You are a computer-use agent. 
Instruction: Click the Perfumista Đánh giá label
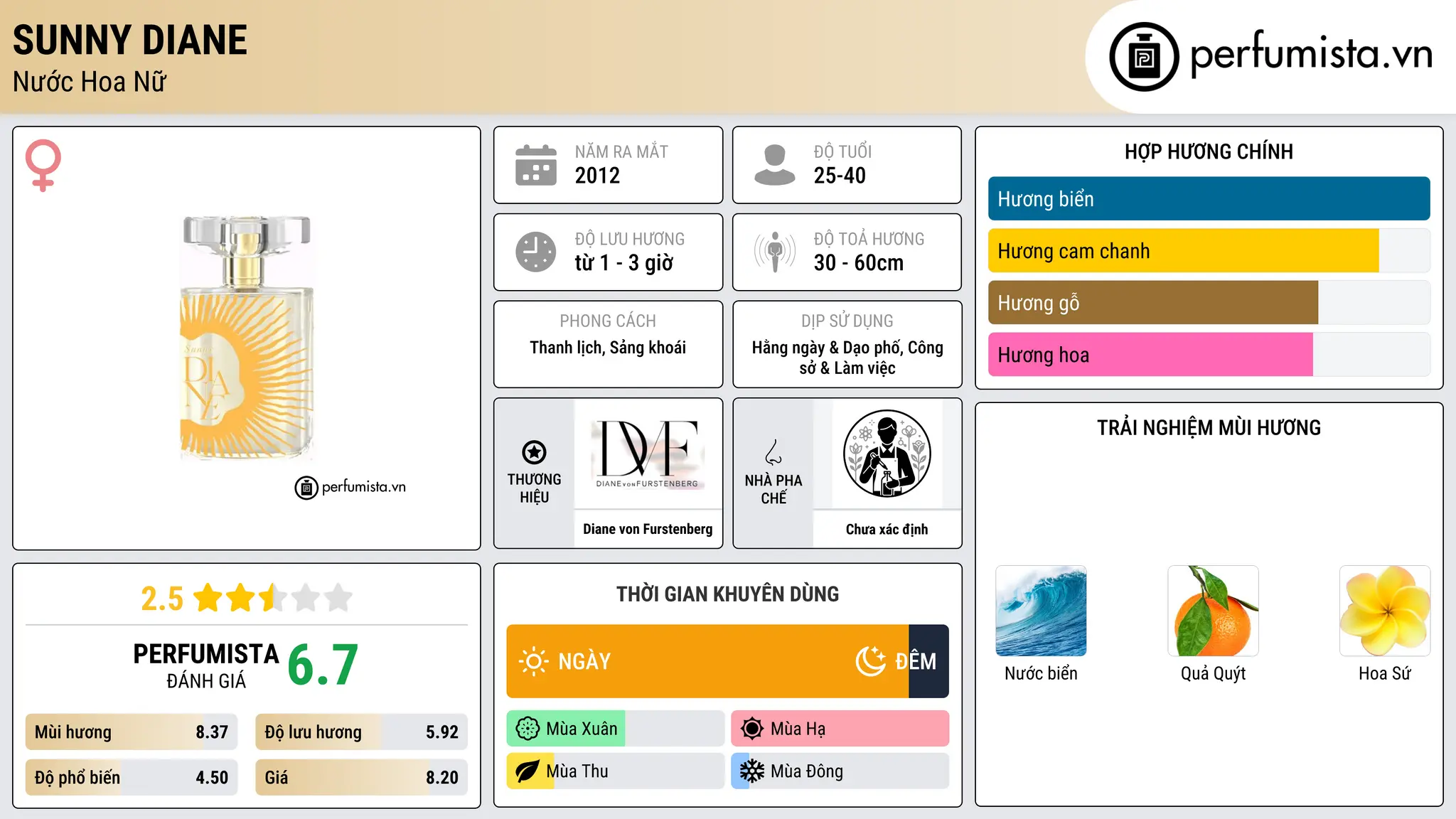pos(206,665)
